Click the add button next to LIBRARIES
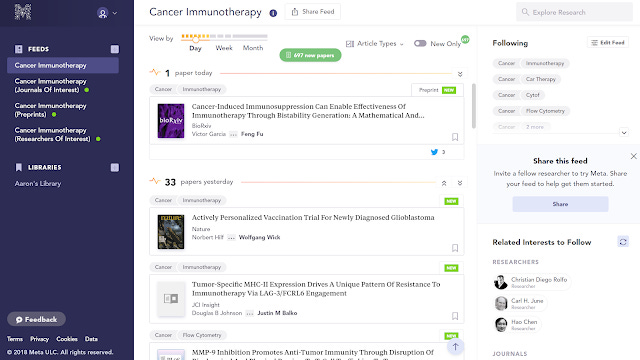640x360 pixels. (115, 167)
